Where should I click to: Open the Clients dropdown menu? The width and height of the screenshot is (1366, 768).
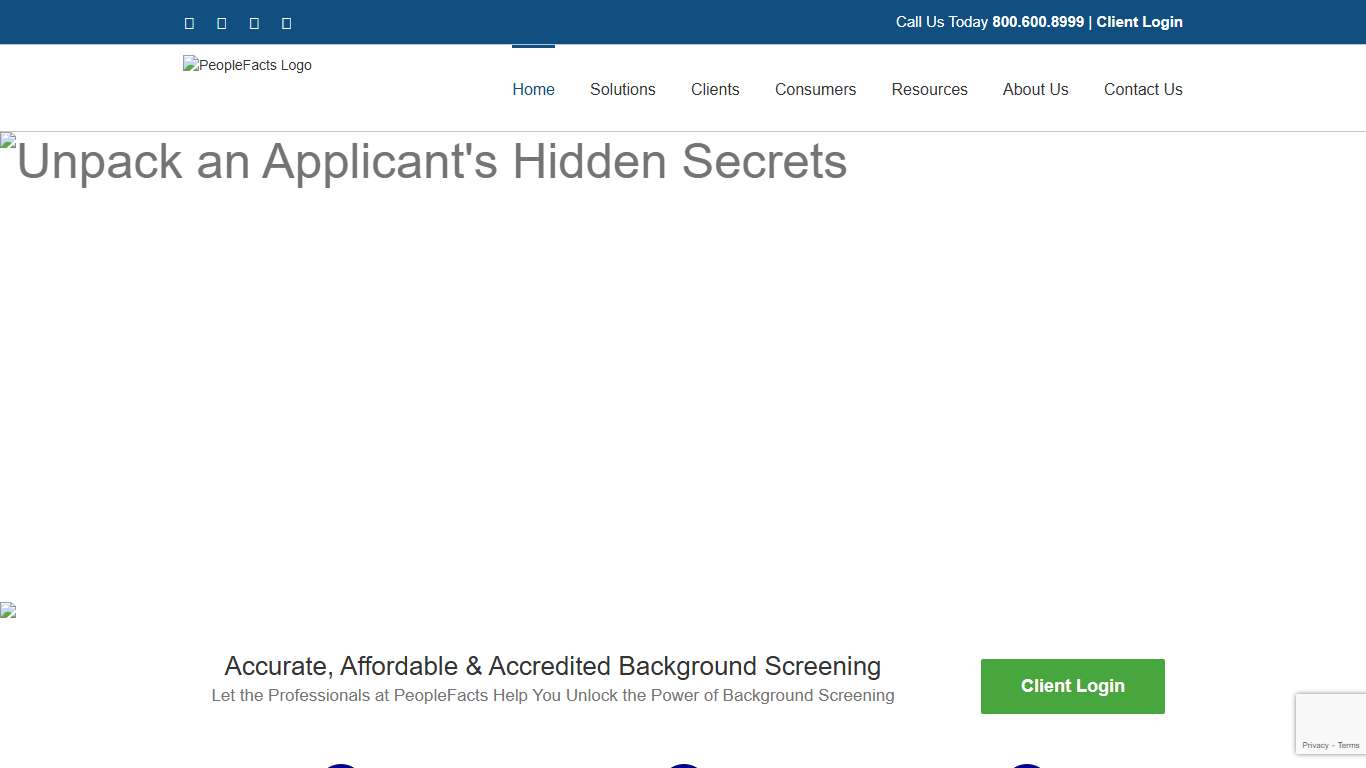tap(715, 89)
